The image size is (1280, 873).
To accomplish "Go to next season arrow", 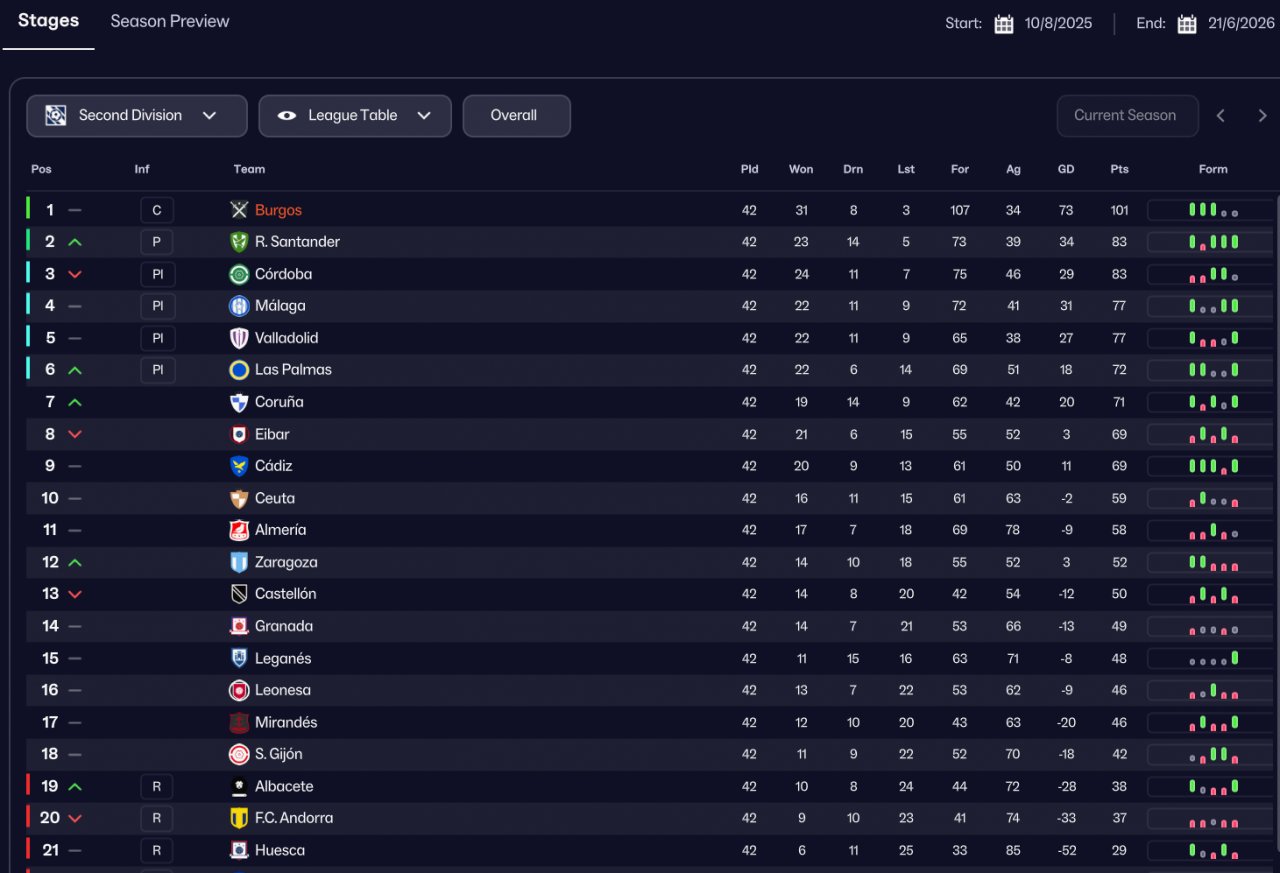I will click(1262, 116).
